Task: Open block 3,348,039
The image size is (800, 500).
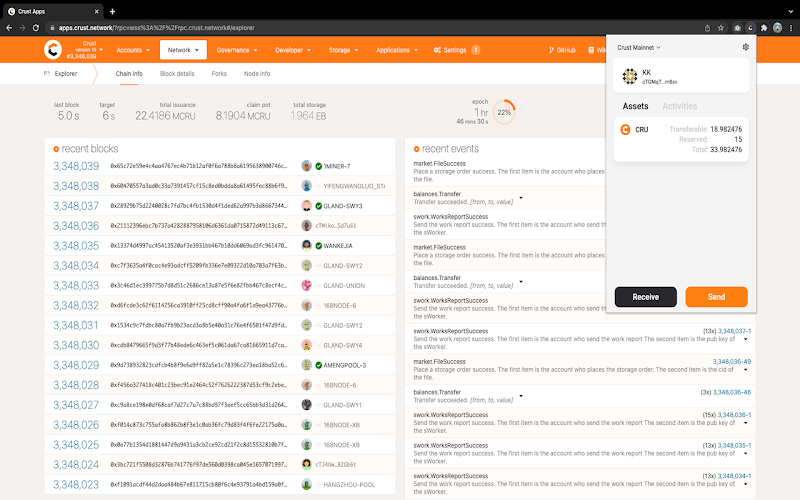Action: tap(76, 166)
